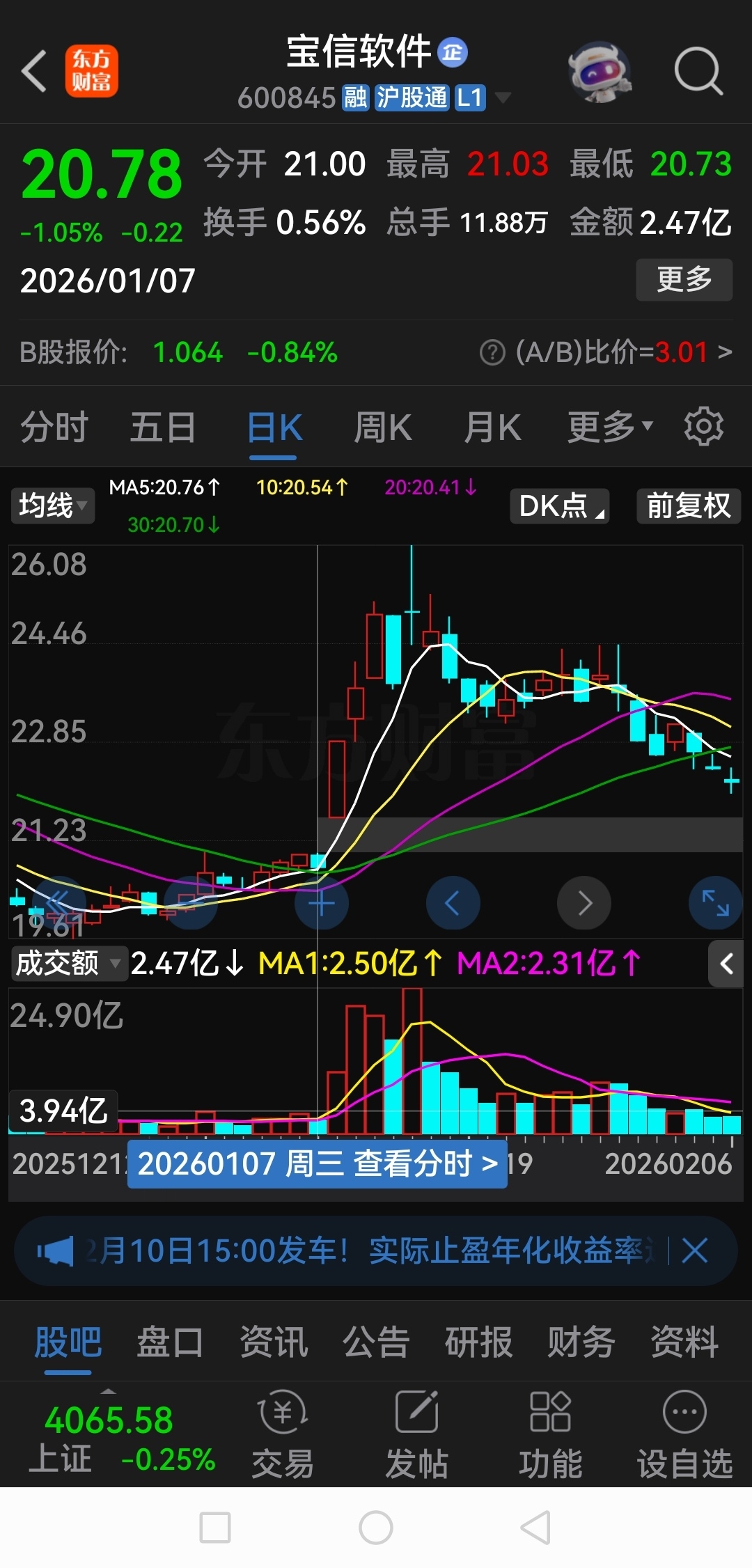Tap the L1 quote level badge
Viewport: 752px width, 1568px height.
(470, 97)
